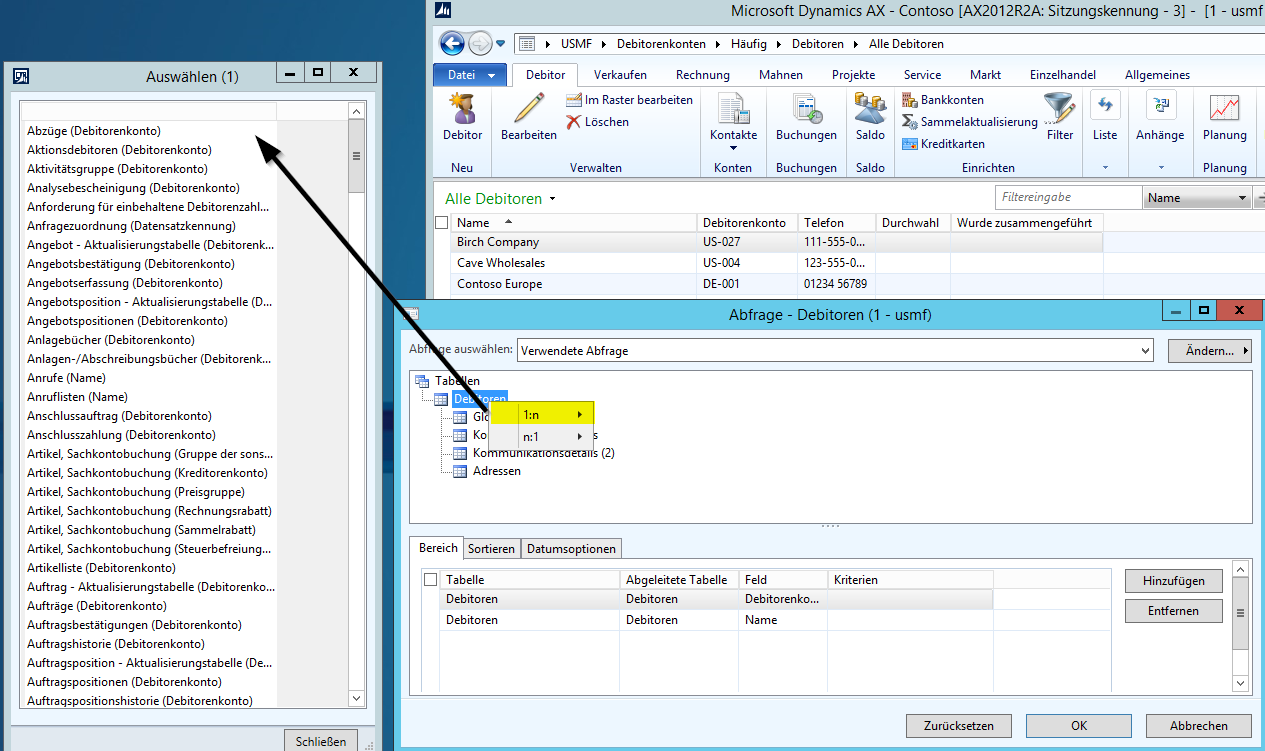Click the Anhänge ribbon icon
The image size is (1265, 751).
pos(1159,108)
